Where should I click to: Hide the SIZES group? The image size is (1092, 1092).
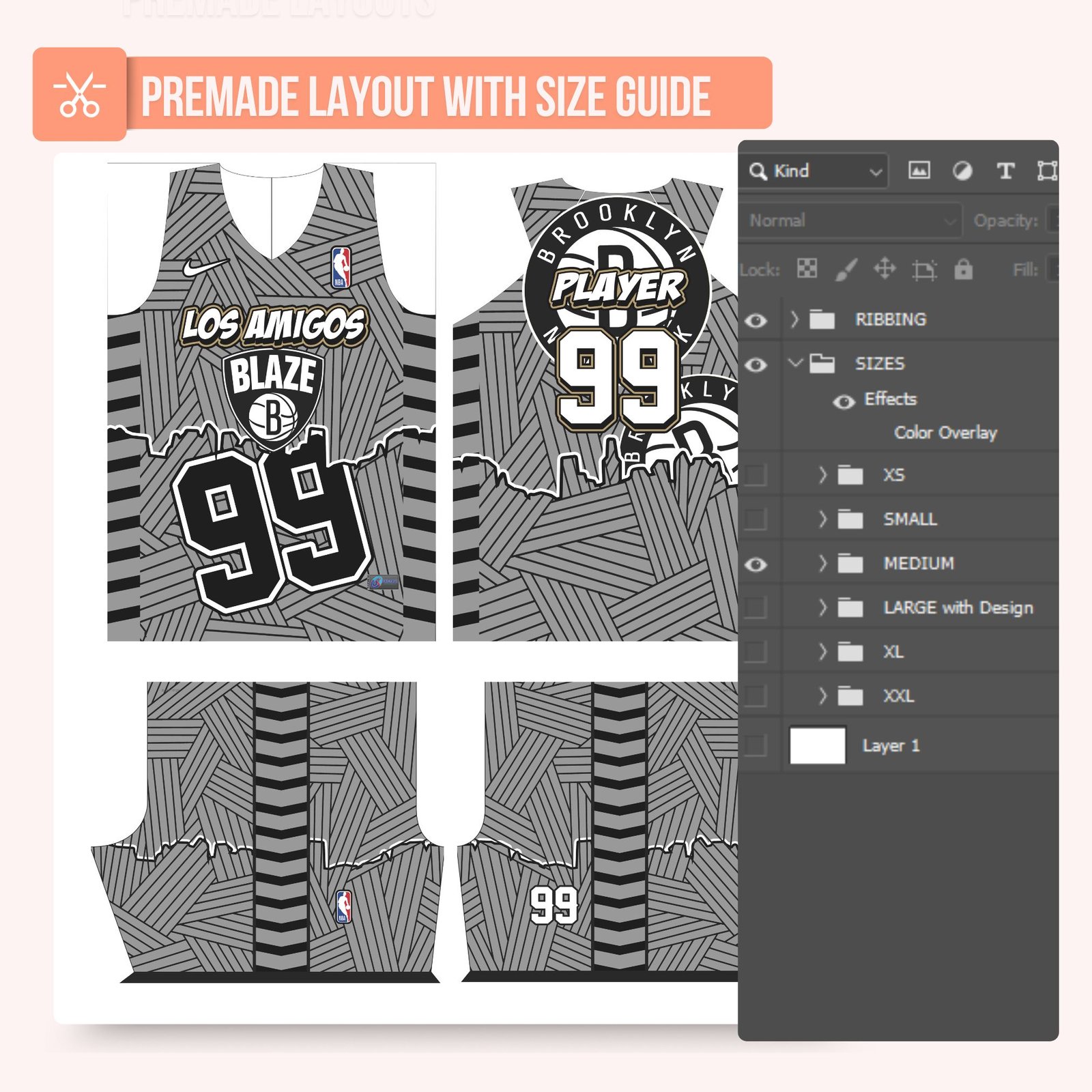click(x=756, y=364)
